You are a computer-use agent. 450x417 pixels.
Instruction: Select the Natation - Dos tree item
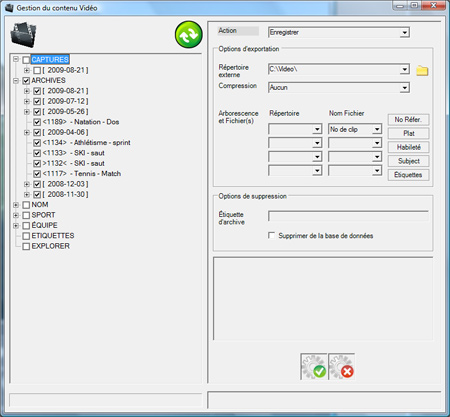(81, 122)
